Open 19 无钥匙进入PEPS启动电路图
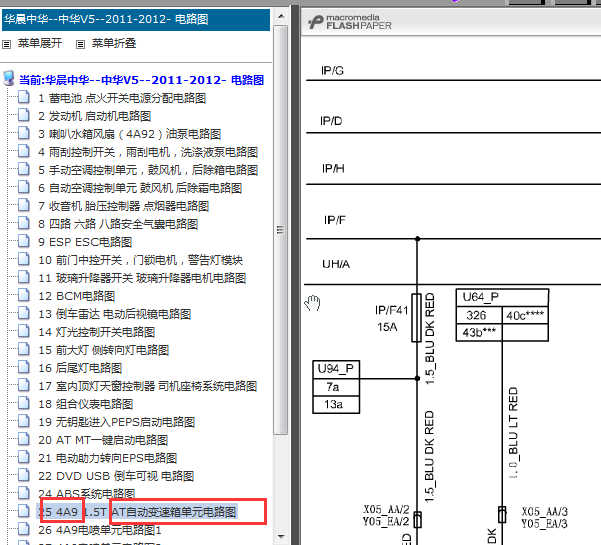The height and width of the screenshot is (545, 601). click(x=117, y=422)
